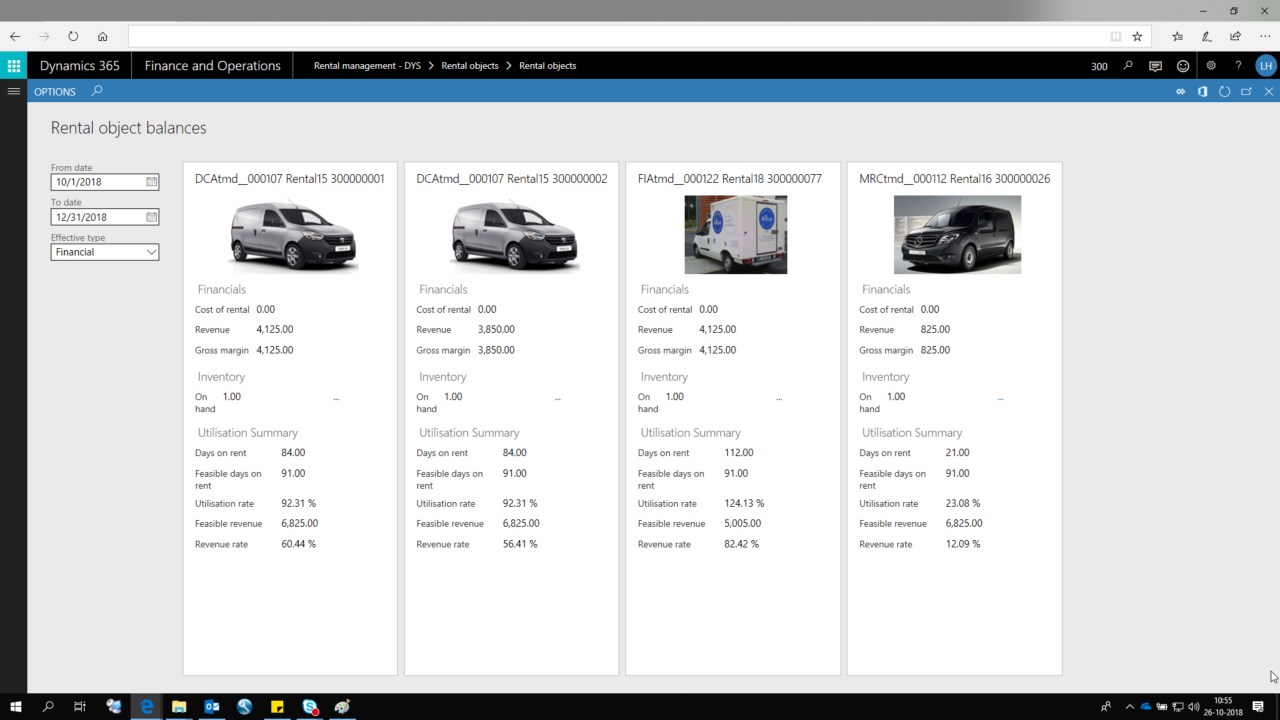
Task: Add web notes with pen icon
Action: [x=1207, y=36]
